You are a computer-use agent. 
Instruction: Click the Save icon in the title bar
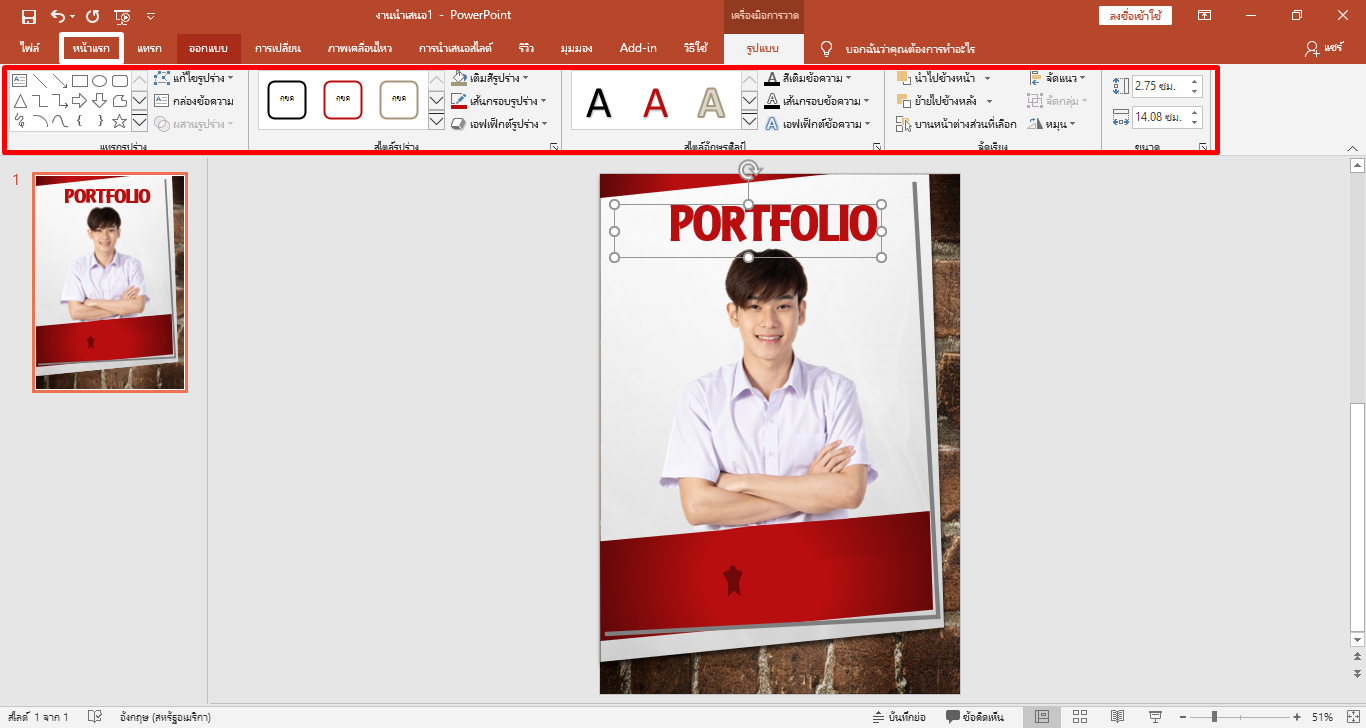[x=28, y=16]
